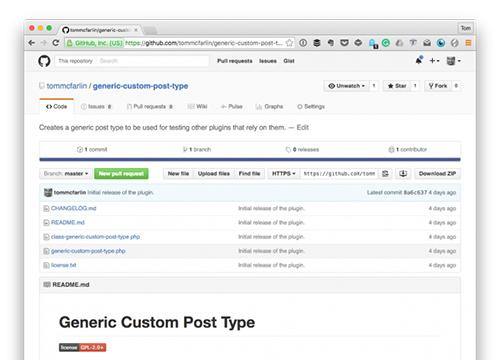View the 1 contributor link
The height and width of the screenshot is (360, 500).
click(x=408, y=149)
